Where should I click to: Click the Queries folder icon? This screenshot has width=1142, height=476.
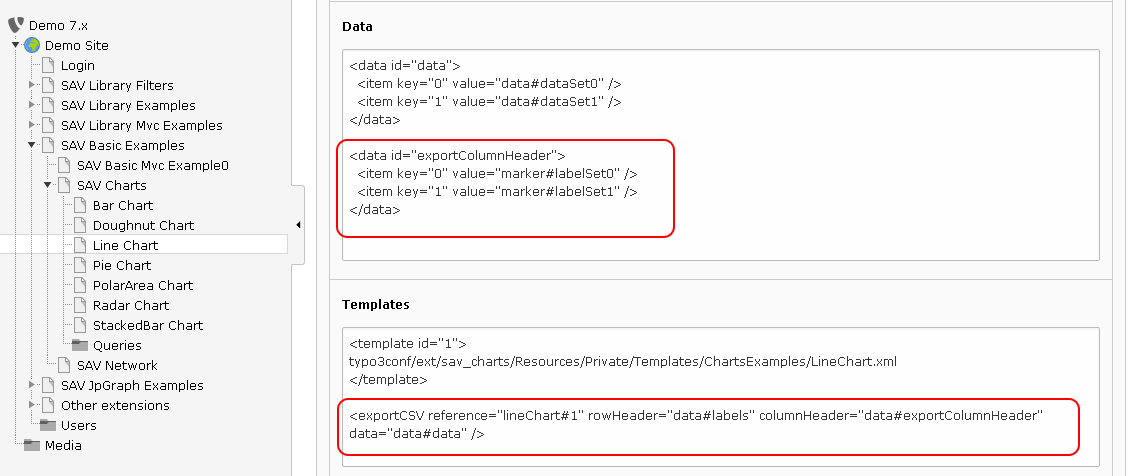click(x=80, y=345)
